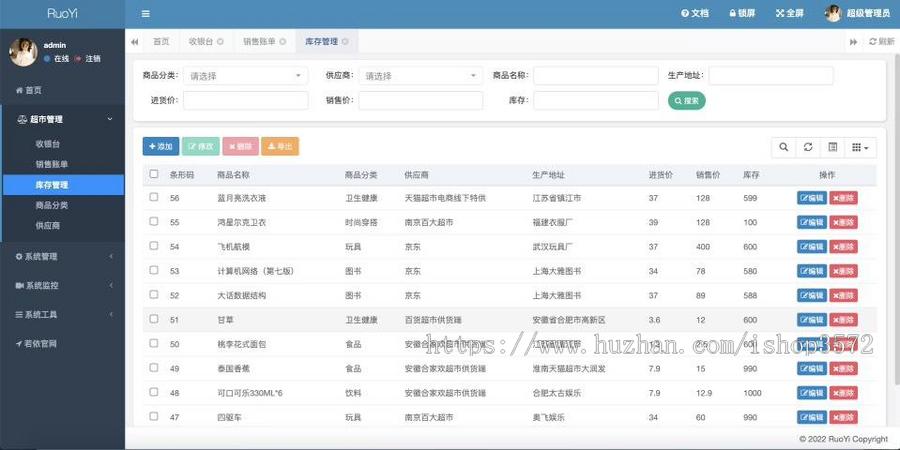The image size is (900, 450).
Task: Switch to the 收银台 tab
Action: coord(205,42)
